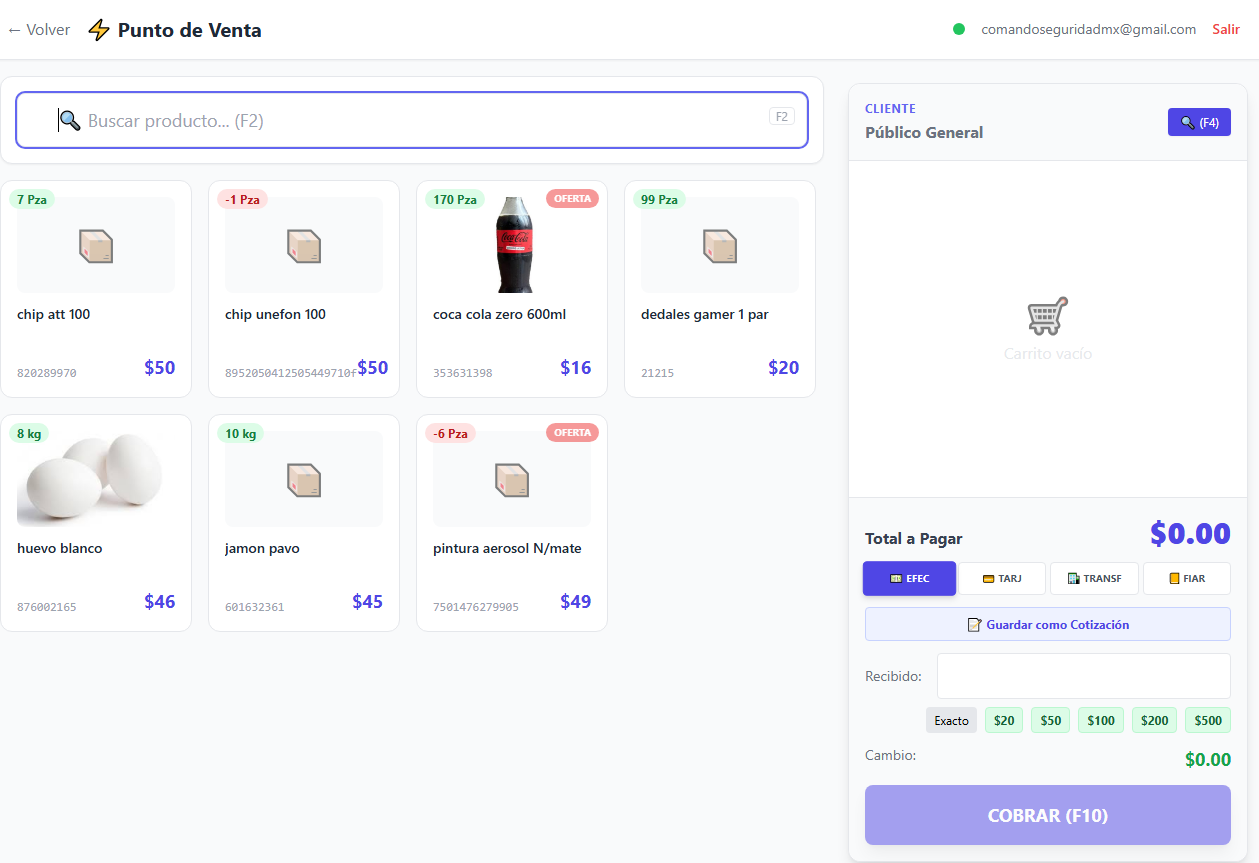Image resolution: width=1259 pixels, height=863 pixels.
Task: Click Guardar como Cotización button
Action: (x=1047, y=624)
